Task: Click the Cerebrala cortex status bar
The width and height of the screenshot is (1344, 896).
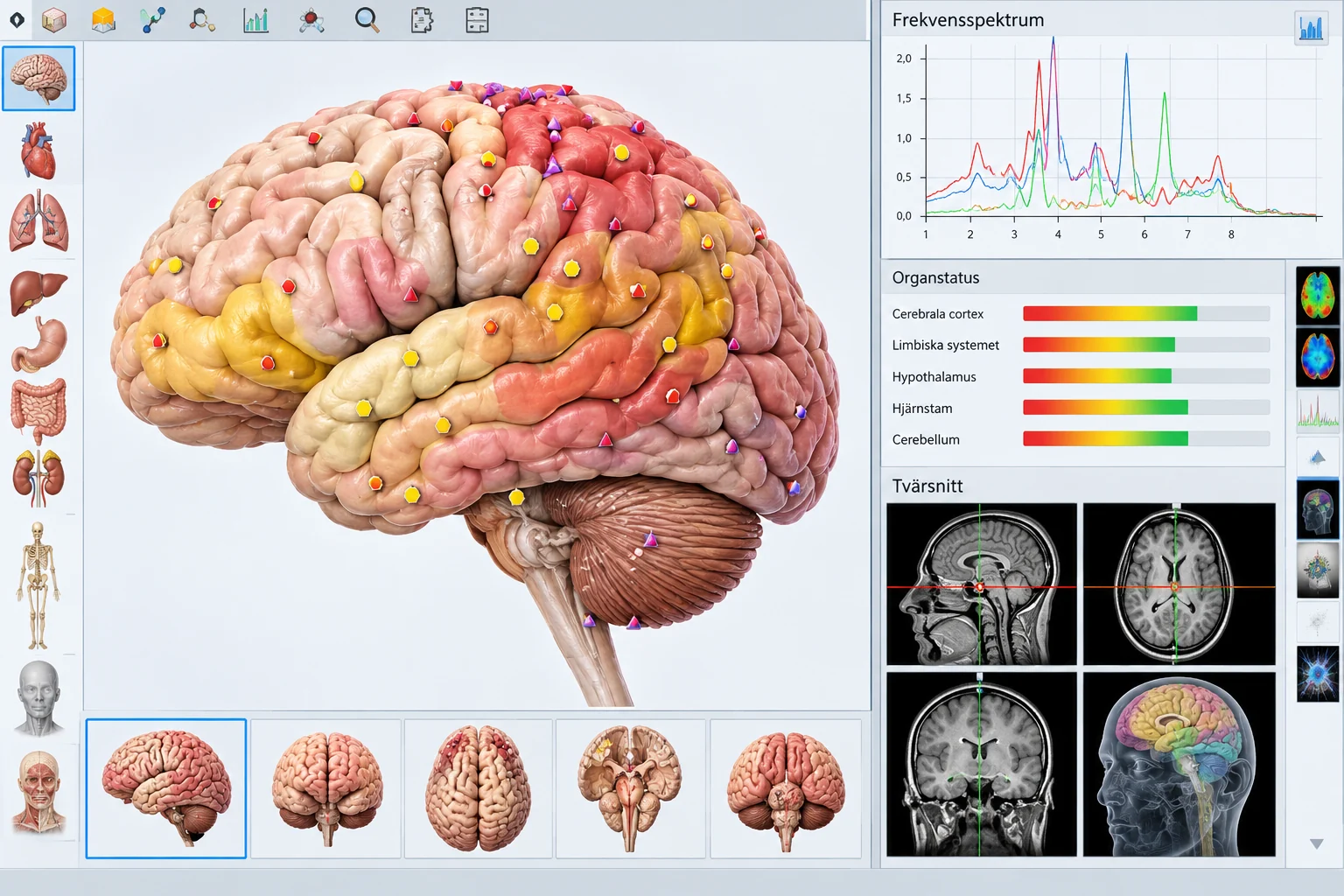Action: click(1146, 313)
